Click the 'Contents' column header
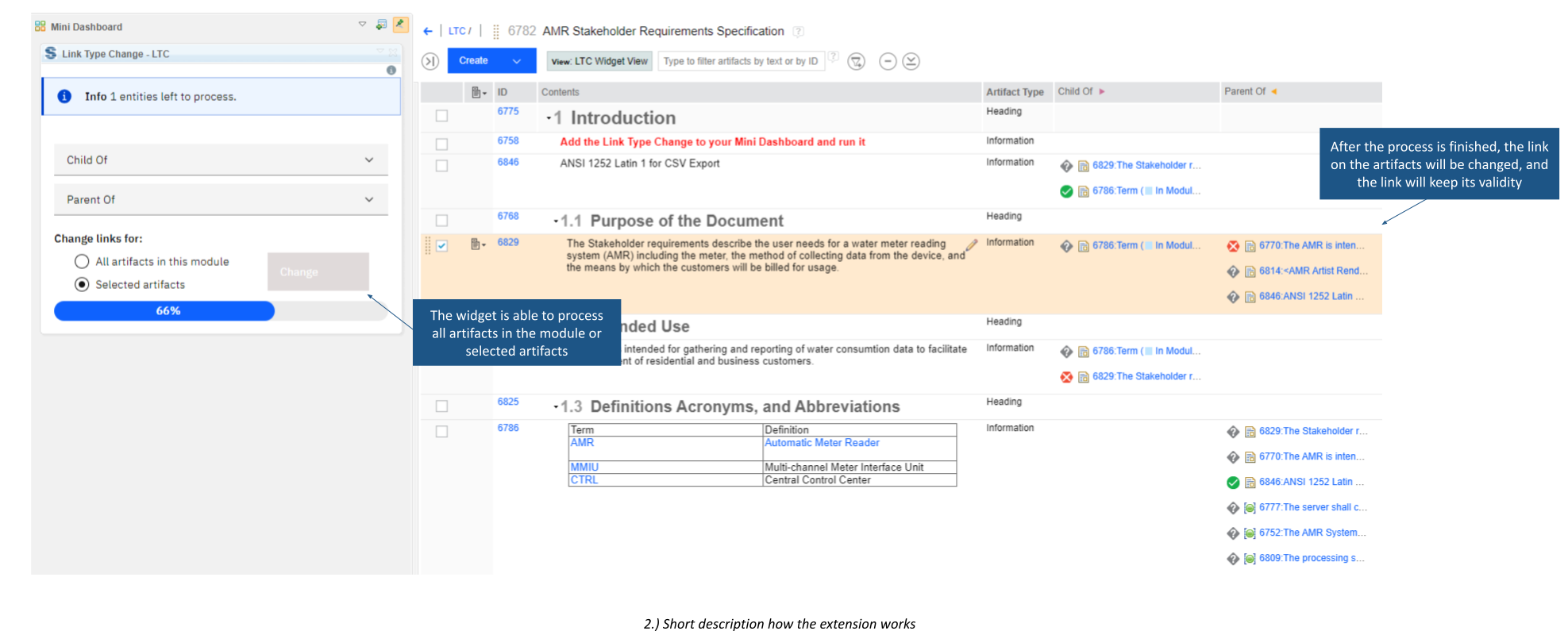Viewport: 1568px width, 631px height. pyautogui.click(x=560, y=92)
